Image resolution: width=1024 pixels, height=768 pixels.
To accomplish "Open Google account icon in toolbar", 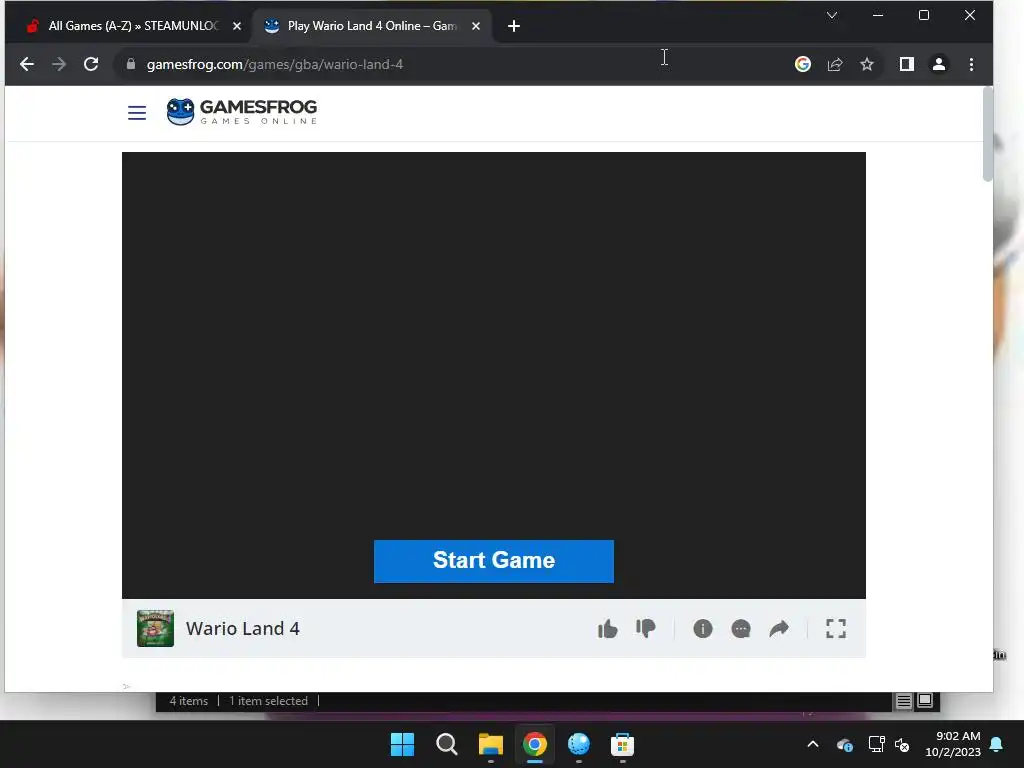I will (x=803, y=64).
